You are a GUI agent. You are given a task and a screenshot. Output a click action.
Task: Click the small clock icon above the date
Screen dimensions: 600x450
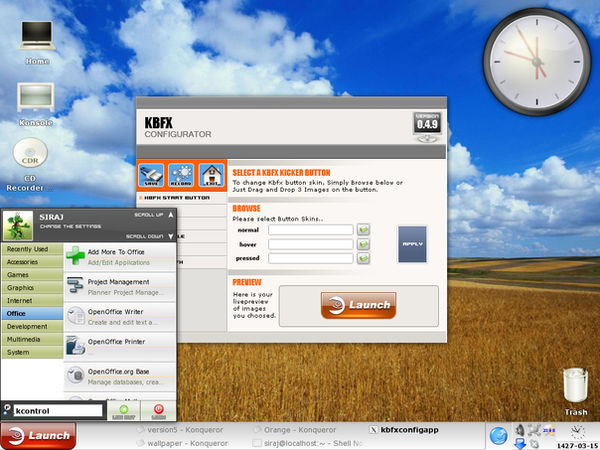click(577, 432)
